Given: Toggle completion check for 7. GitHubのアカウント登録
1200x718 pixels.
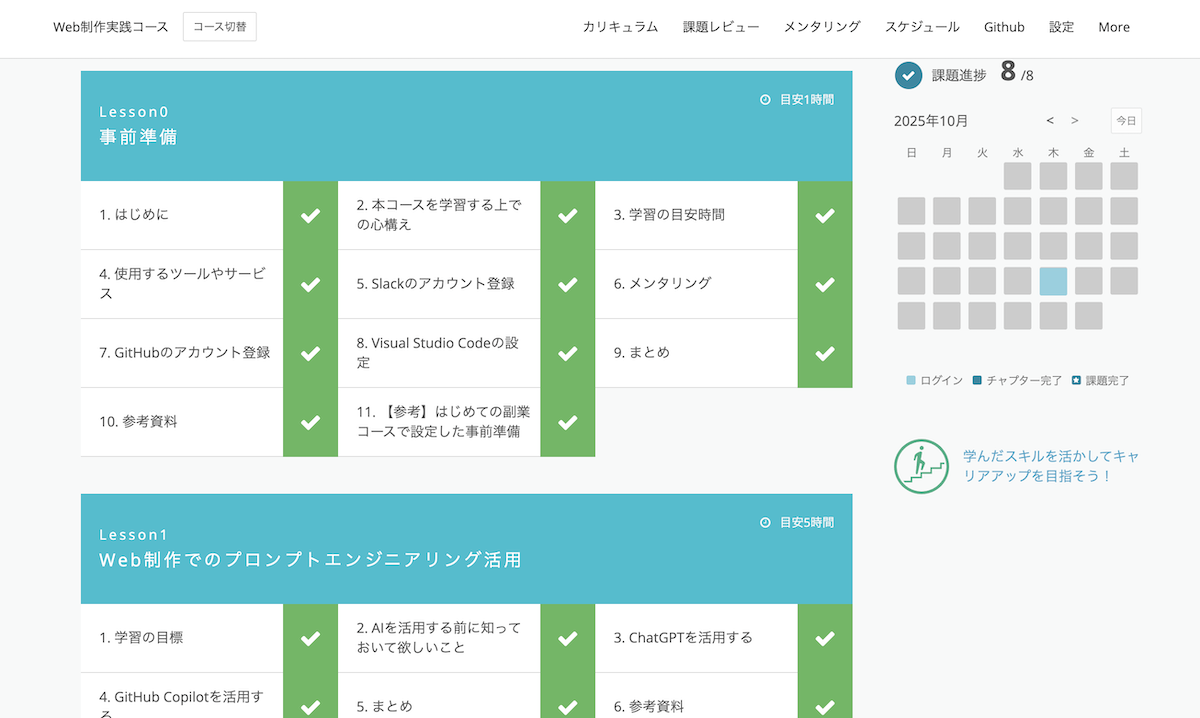Looking at the screenshot, I should coord(311,353).
